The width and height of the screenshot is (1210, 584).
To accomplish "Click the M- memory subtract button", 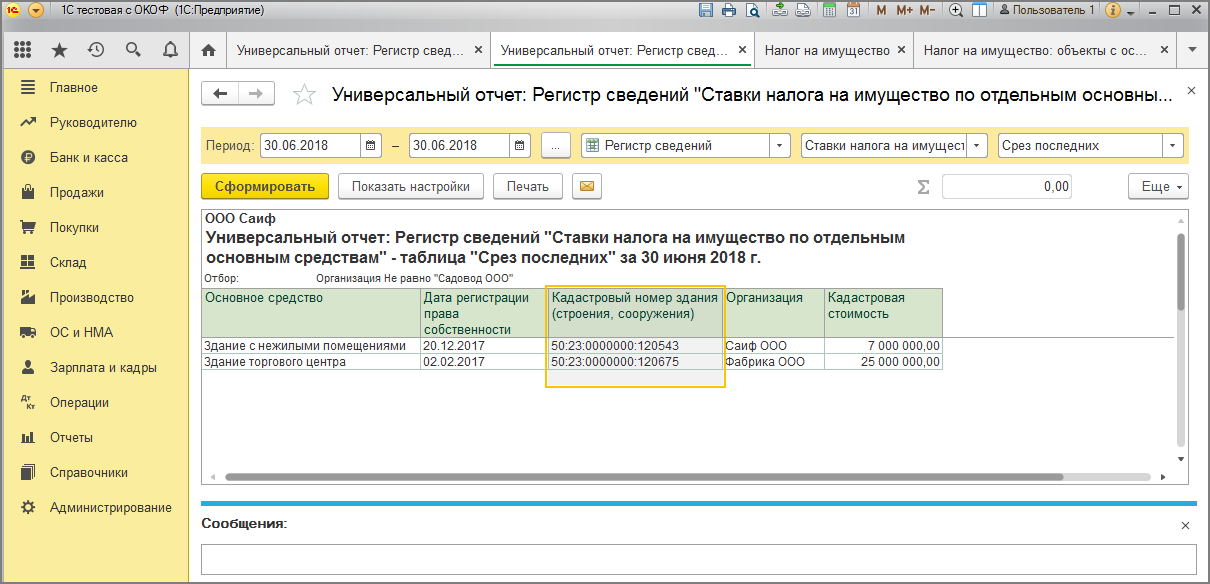I will click(x=927, y=10).
